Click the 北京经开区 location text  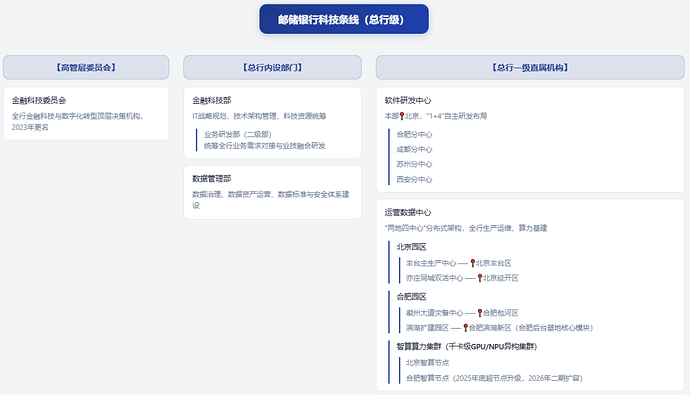click(x=501, y=278)
